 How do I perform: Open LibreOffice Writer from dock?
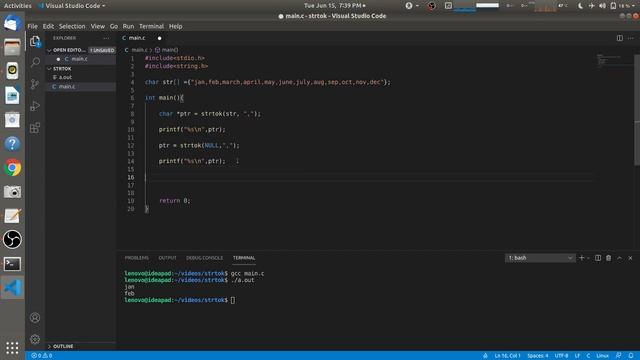(12, 96)
